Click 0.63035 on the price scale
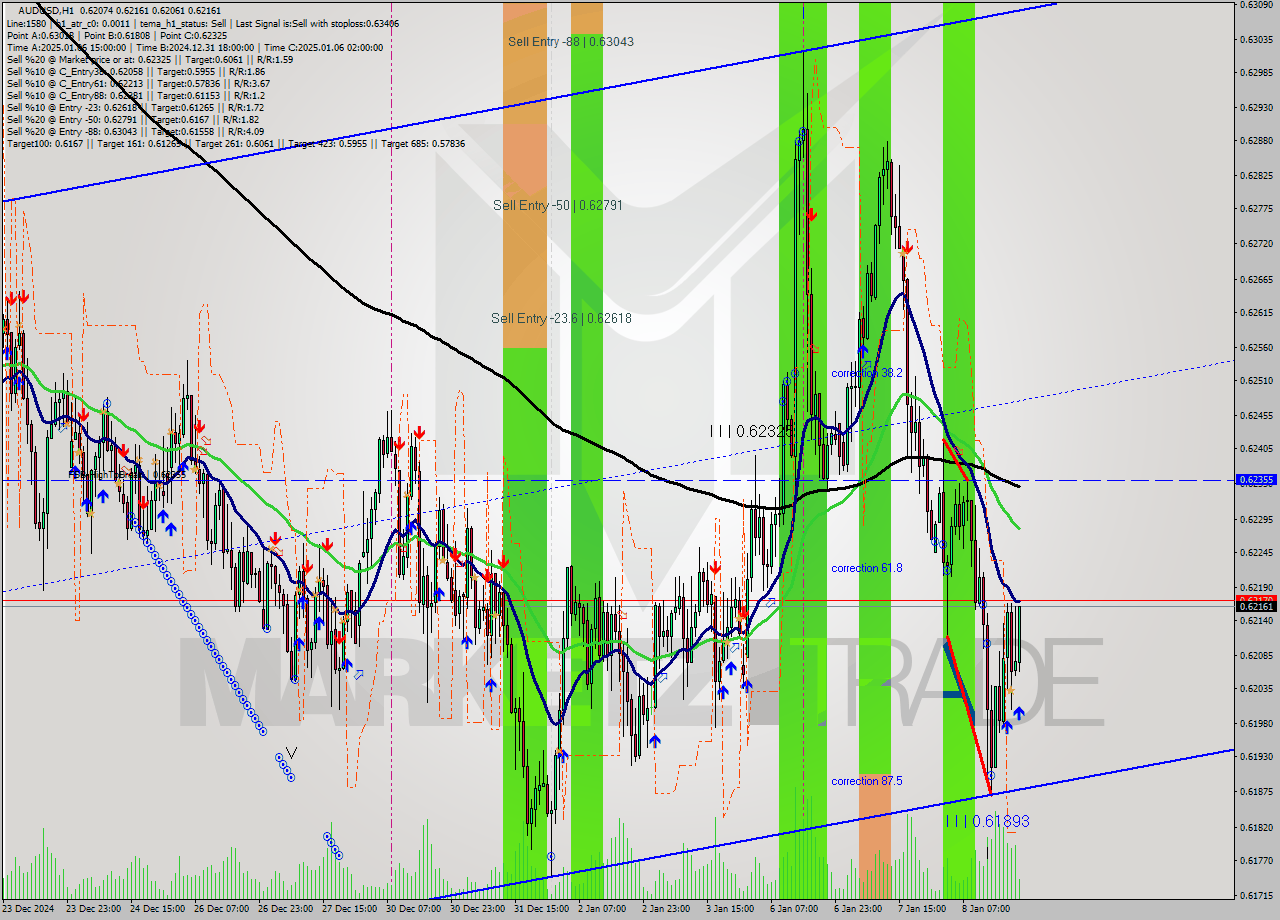The image size is (1280, 920). (1257, 39)
